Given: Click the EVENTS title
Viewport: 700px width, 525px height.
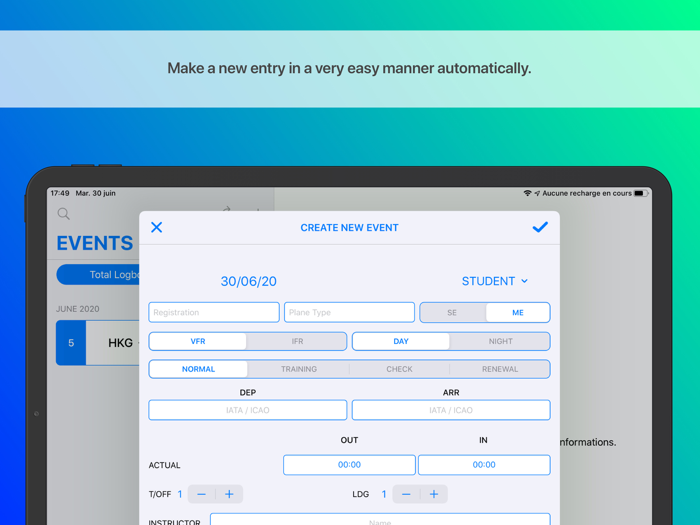Looking at the screenshot, I should coord(95,243).
